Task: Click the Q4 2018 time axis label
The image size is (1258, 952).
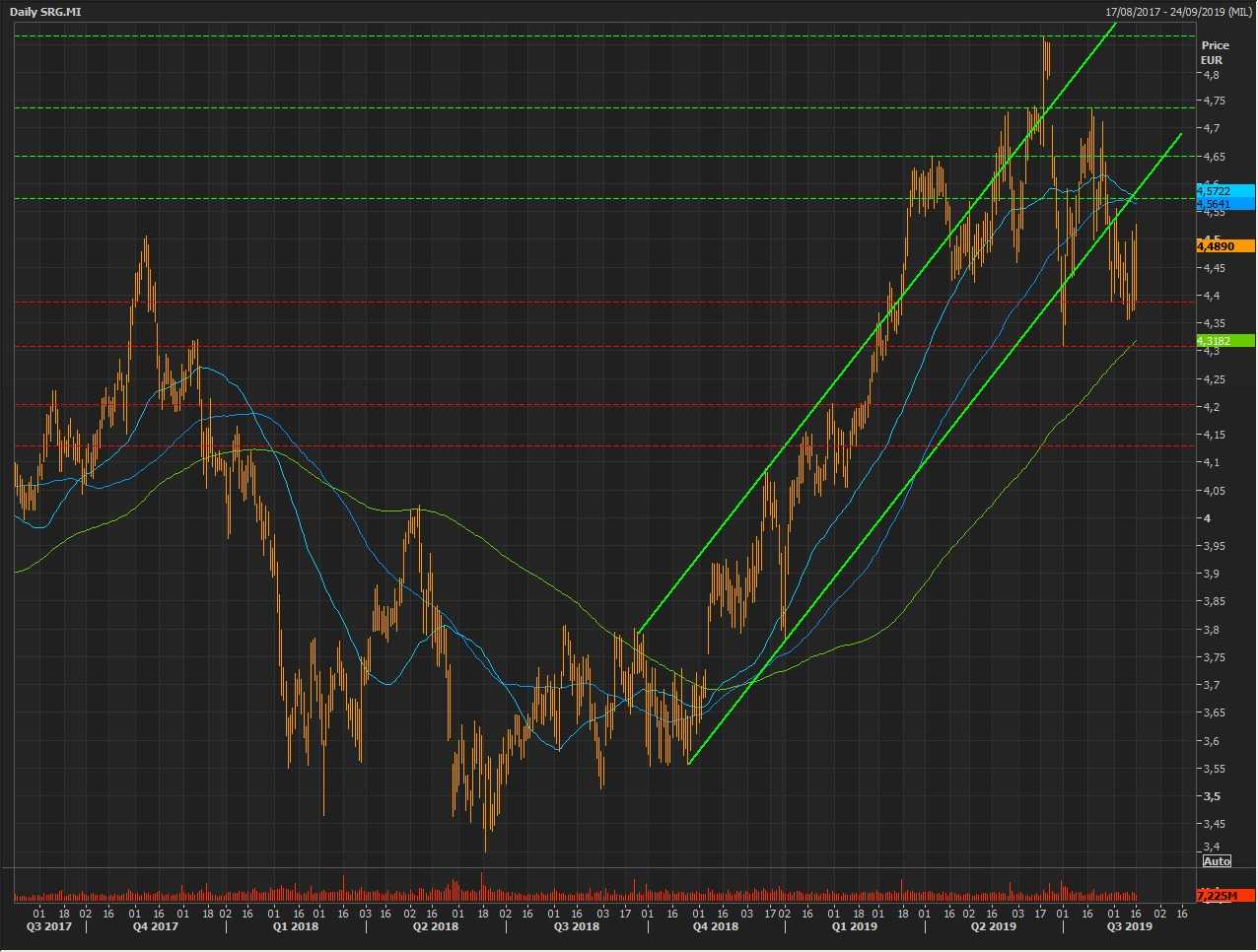Action: point(715,926)
